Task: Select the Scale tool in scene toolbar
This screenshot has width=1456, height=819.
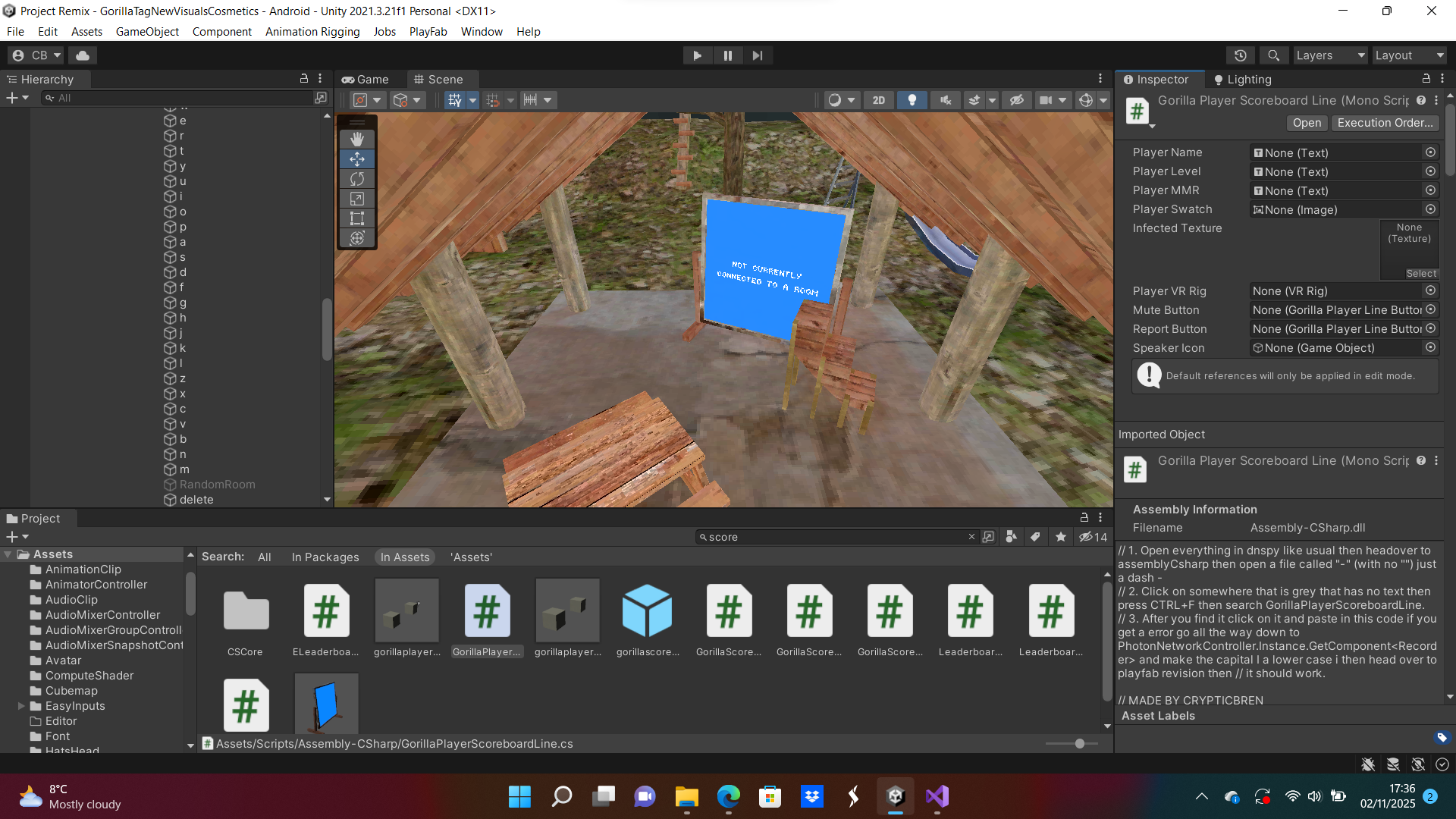Action: [x=357, y=199]
